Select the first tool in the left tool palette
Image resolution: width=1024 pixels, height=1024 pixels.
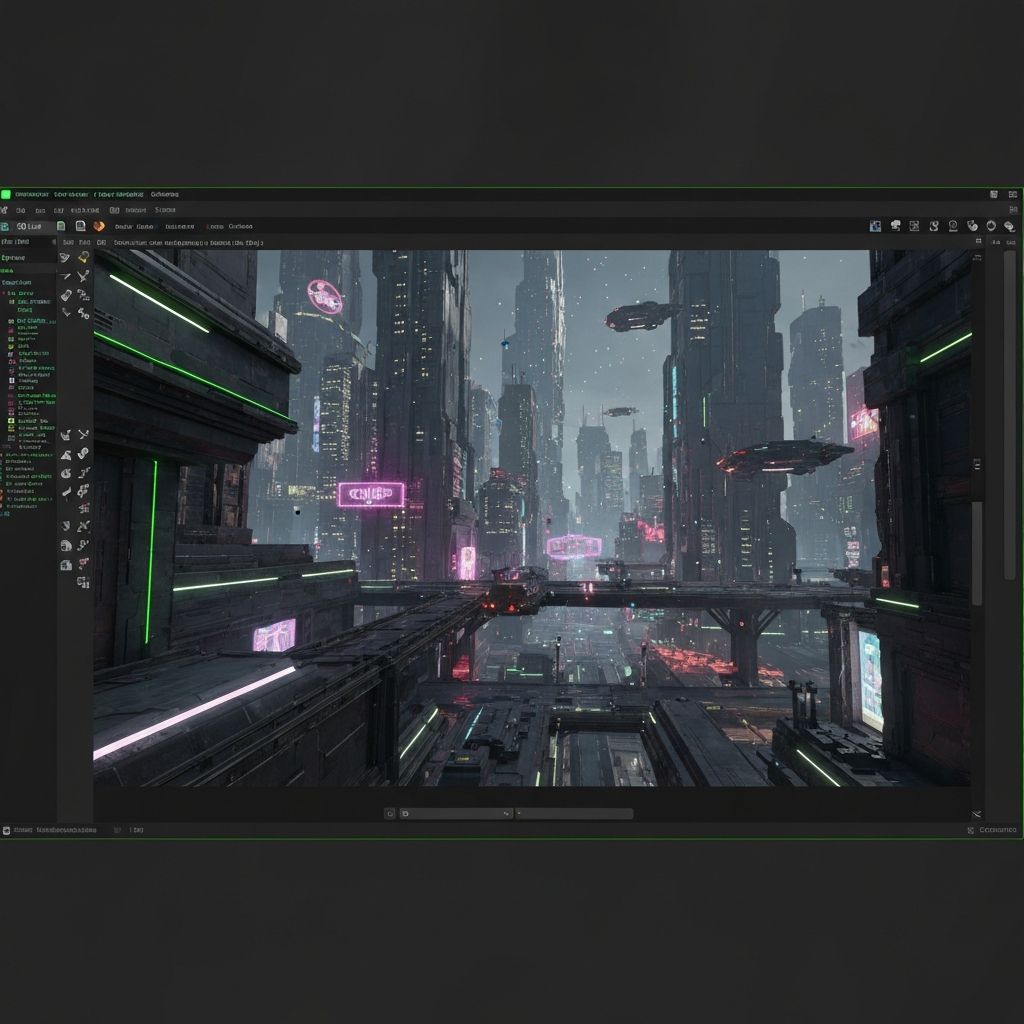click(x=66, y=258)
